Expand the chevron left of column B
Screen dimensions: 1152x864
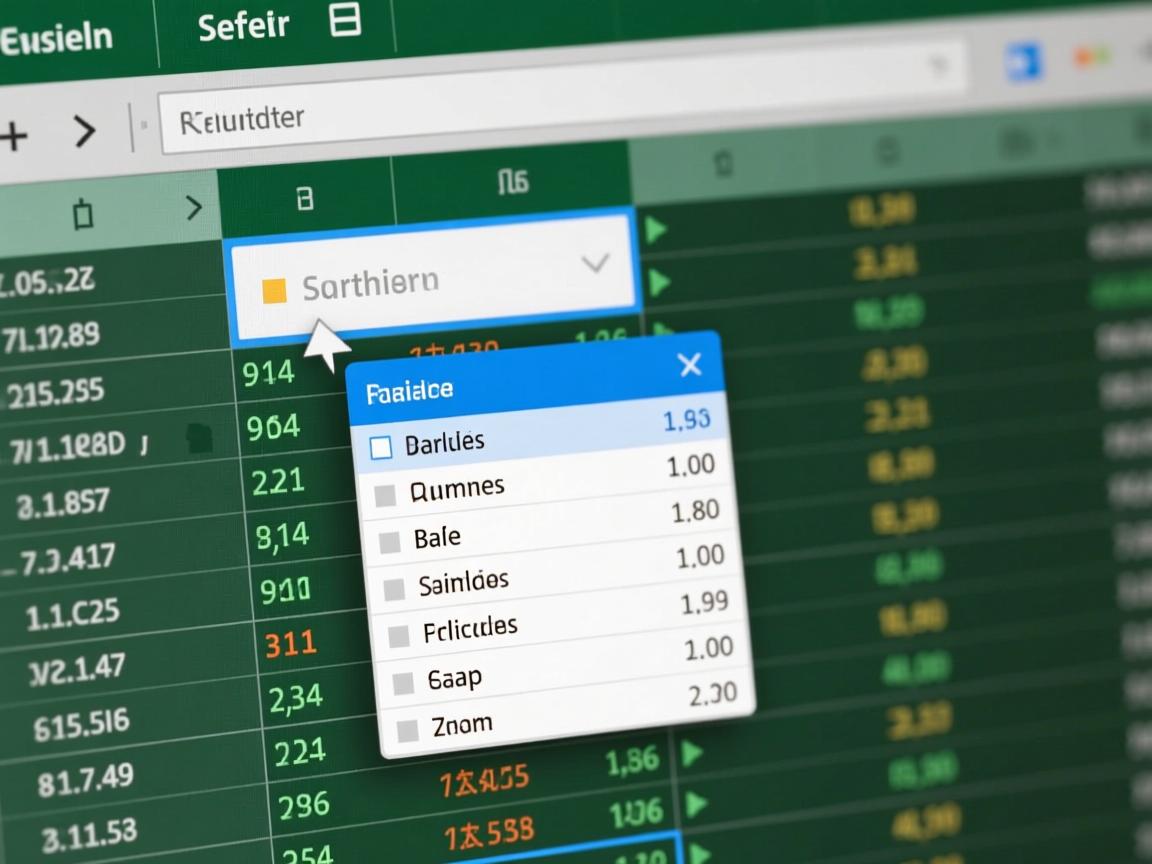point(194,208)
